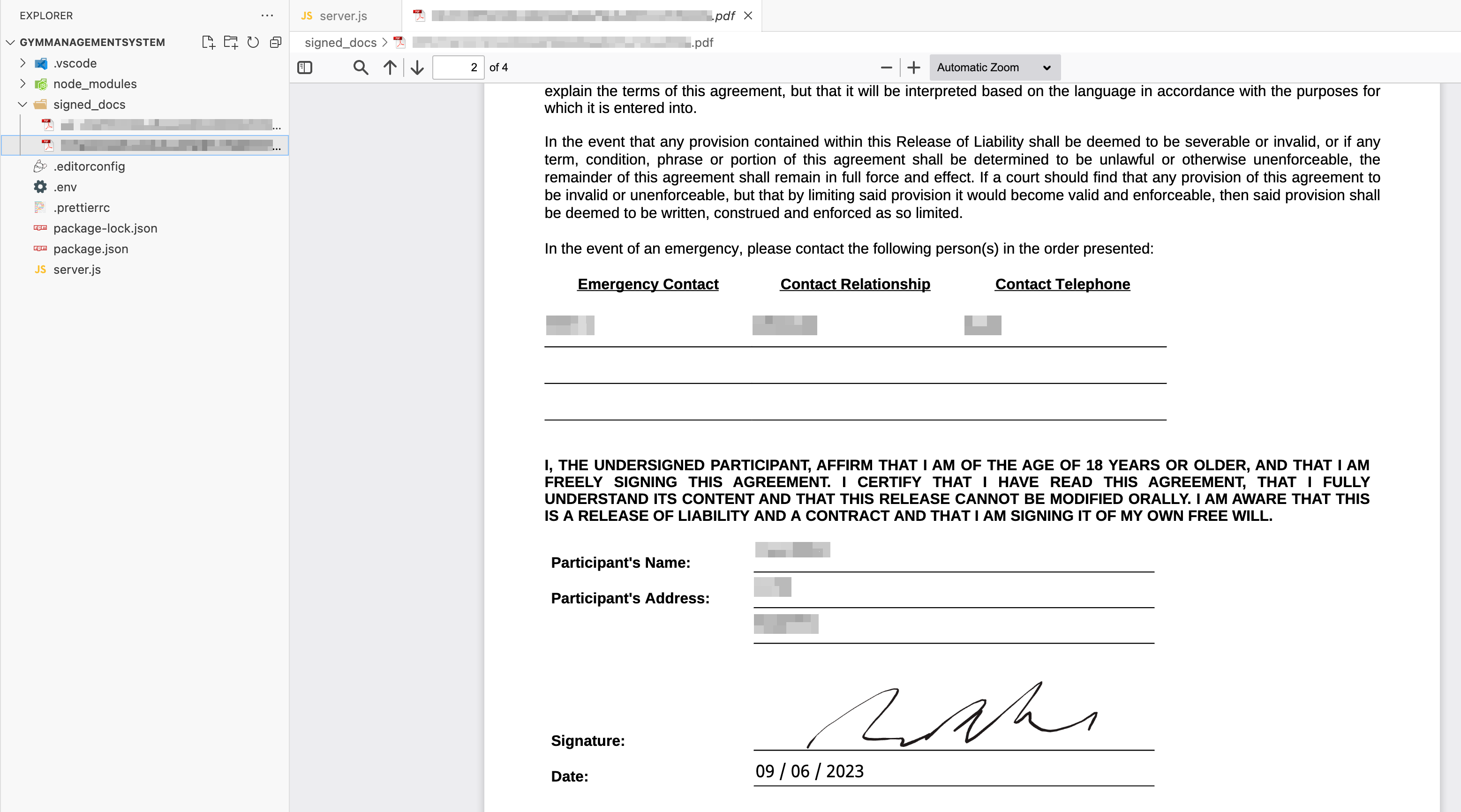The width and height of the screenshot is (1461, 812).
Task: Click the new folder icon in Explorer
Action: 231,42
